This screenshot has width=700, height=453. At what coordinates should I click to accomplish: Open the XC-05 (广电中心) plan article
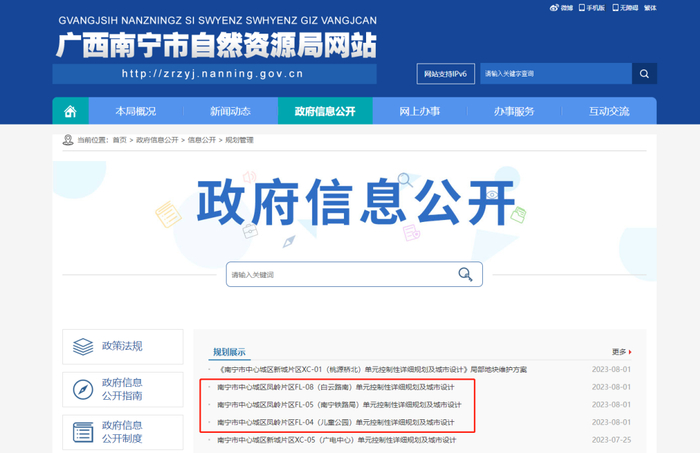click(x=337, y=440)
